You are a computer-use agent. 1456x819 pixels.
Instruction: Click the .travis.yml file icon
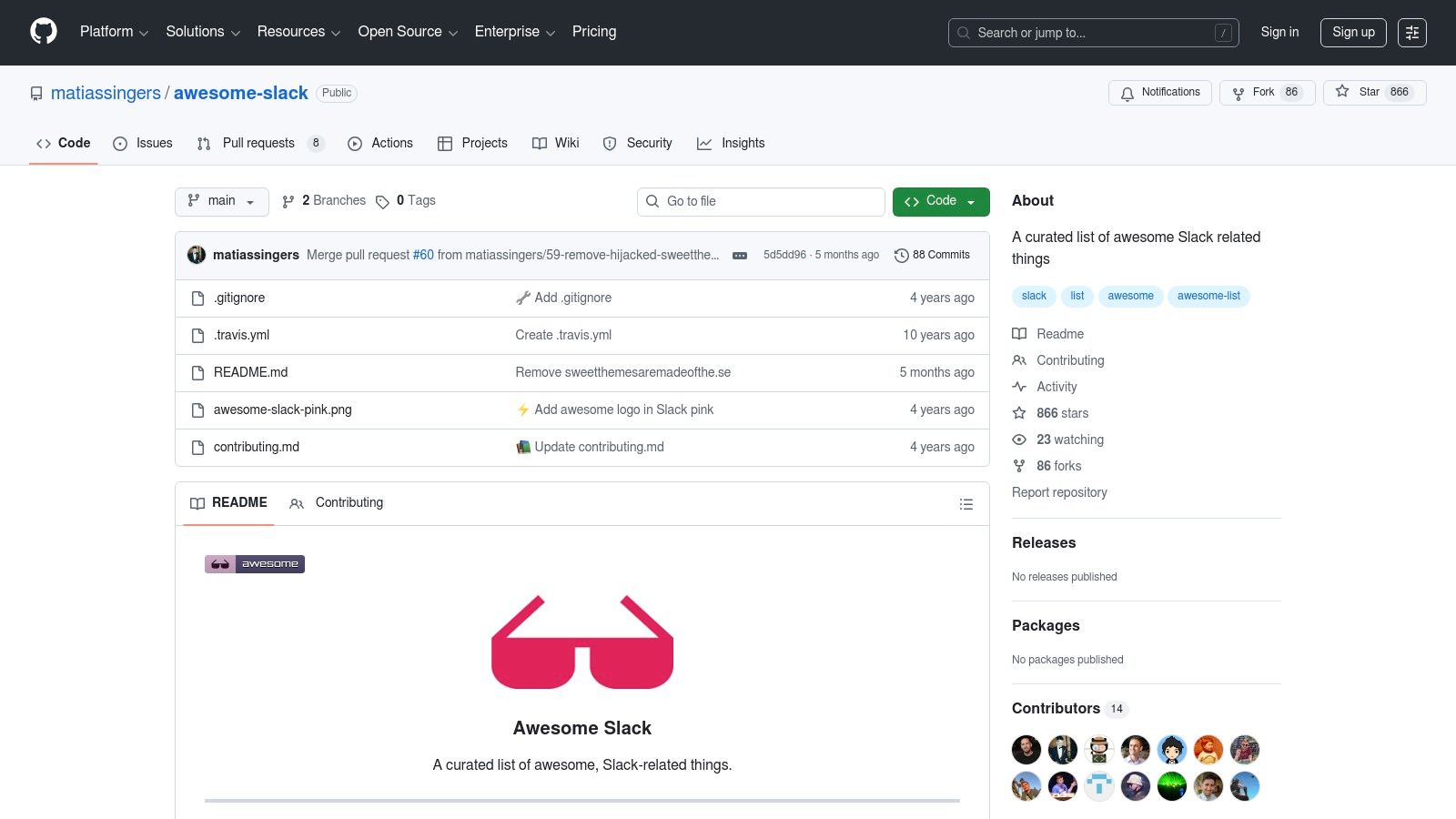tap(197, 336)
